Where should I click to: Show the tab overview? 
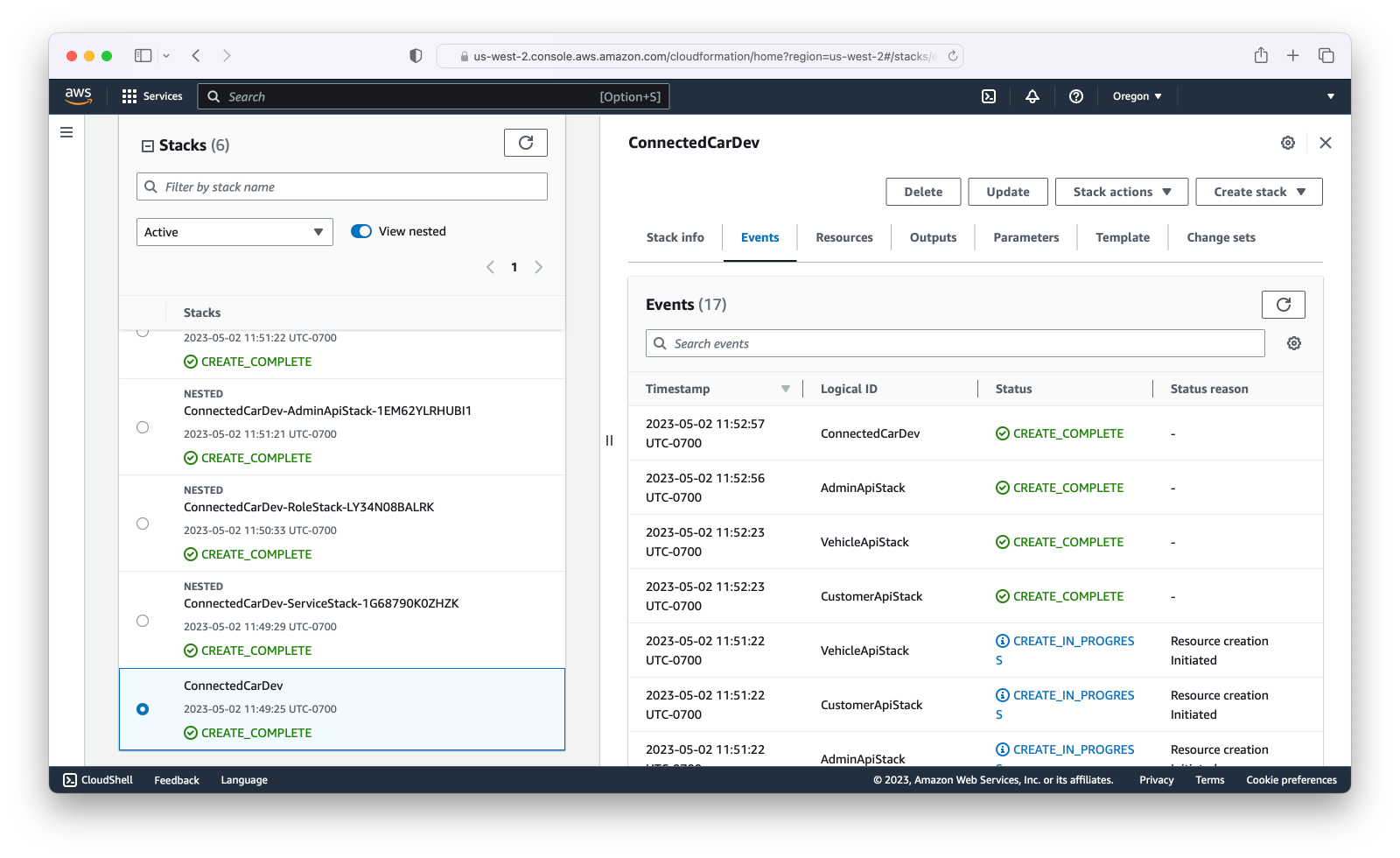[1326, 55]
